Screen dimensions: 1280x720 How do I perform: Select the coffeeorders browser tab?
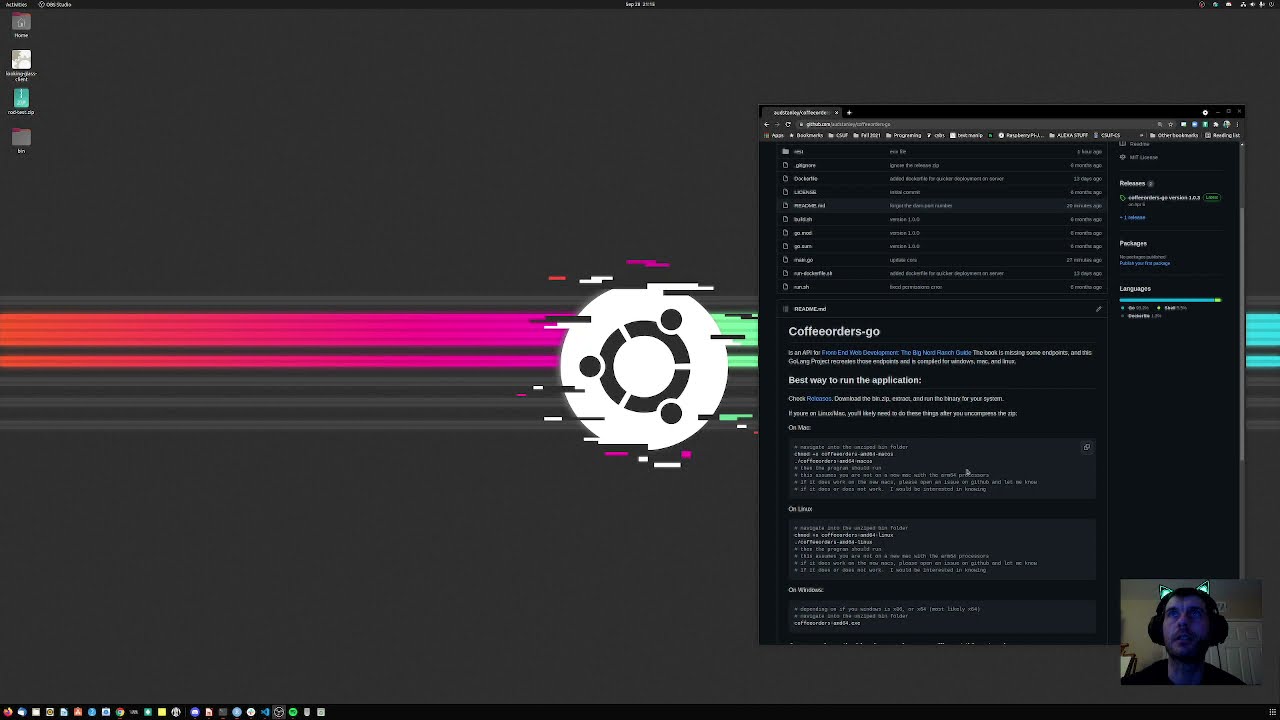click(800, 113)
